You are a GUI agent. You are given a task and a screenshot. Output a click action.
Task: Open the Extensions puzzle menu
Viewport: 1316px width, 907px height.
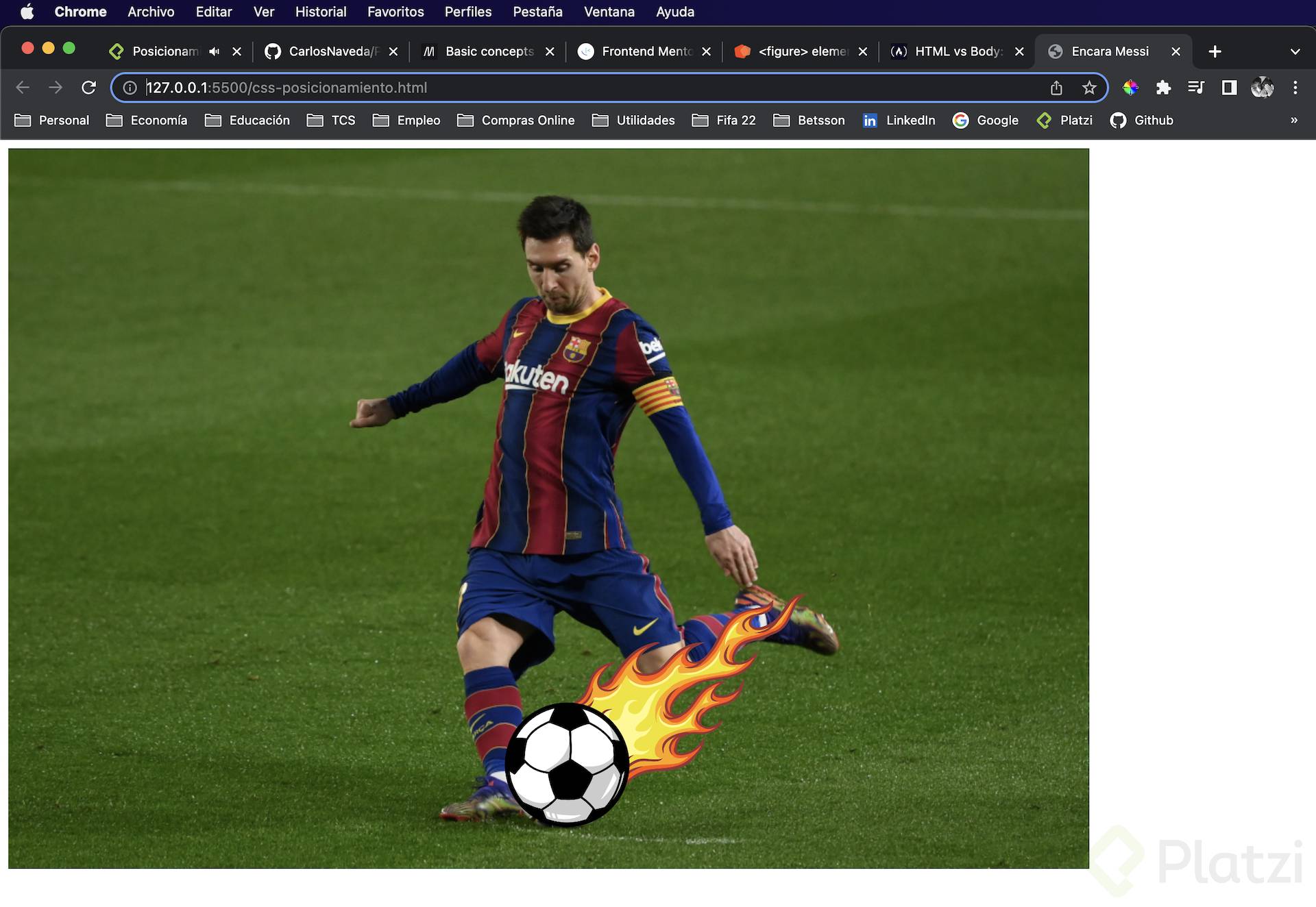pos(1163,88)
